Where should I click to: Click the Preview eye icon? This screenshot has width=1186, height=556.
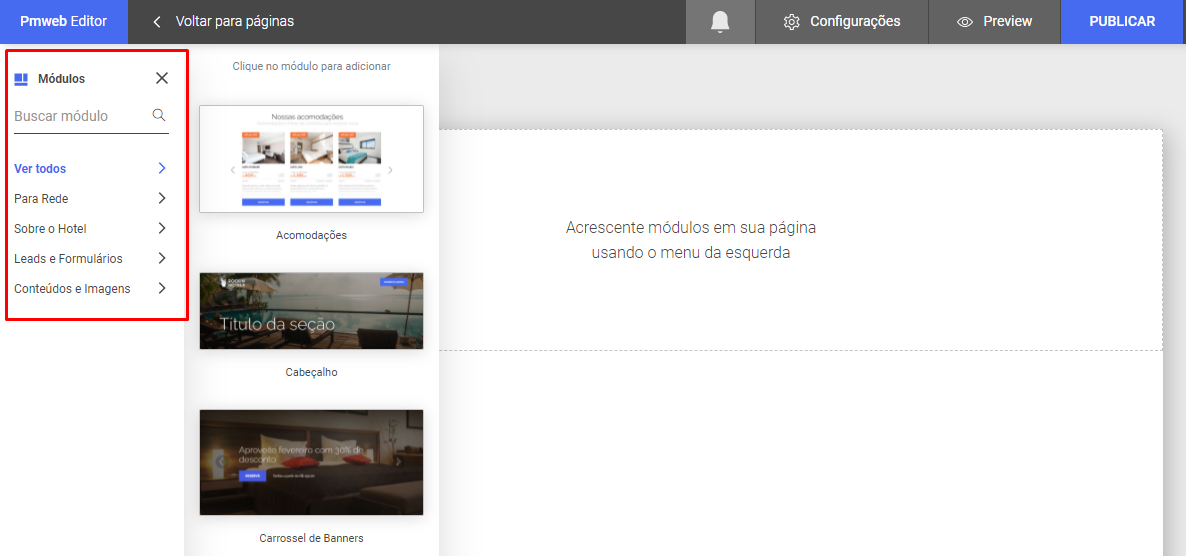tap(965, 22)
